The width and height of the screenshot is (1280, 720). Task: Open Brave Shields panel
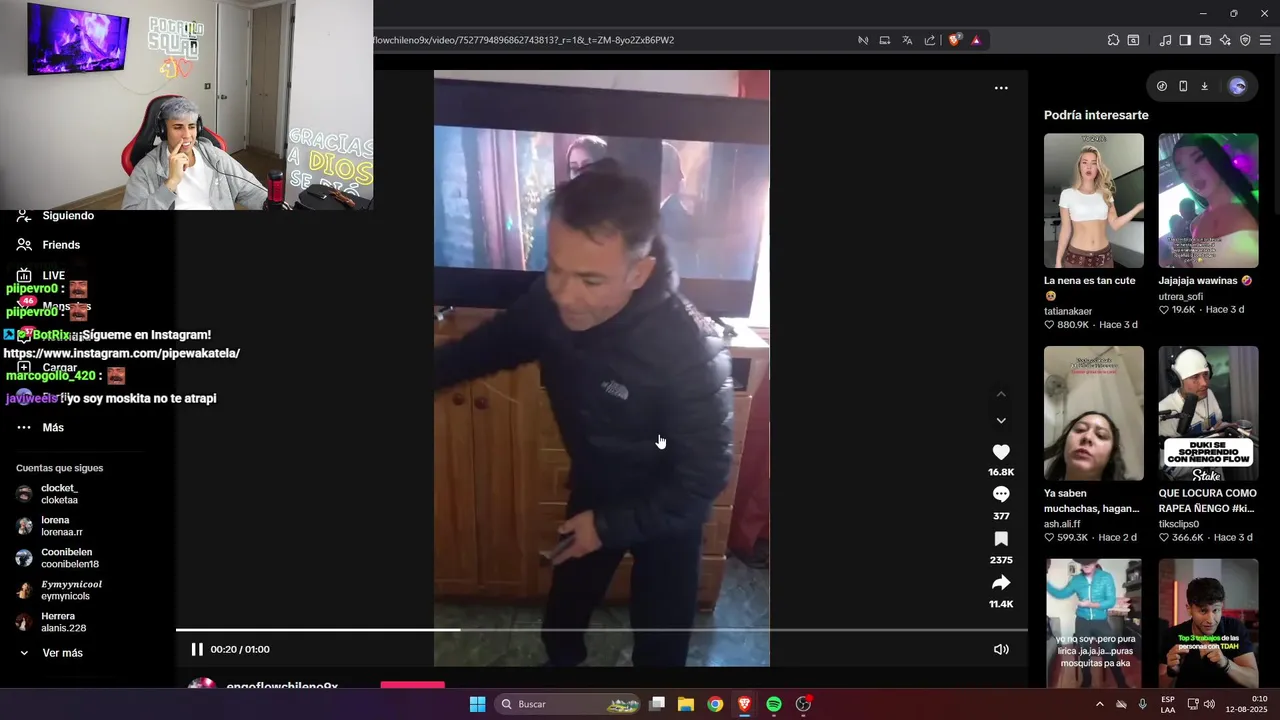[x=955, y=40]
